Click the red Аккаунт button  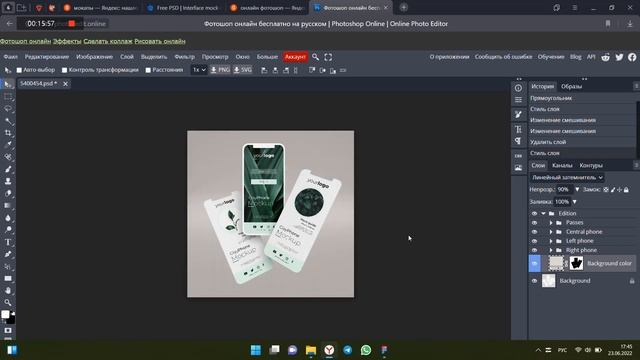coord(295,57)
